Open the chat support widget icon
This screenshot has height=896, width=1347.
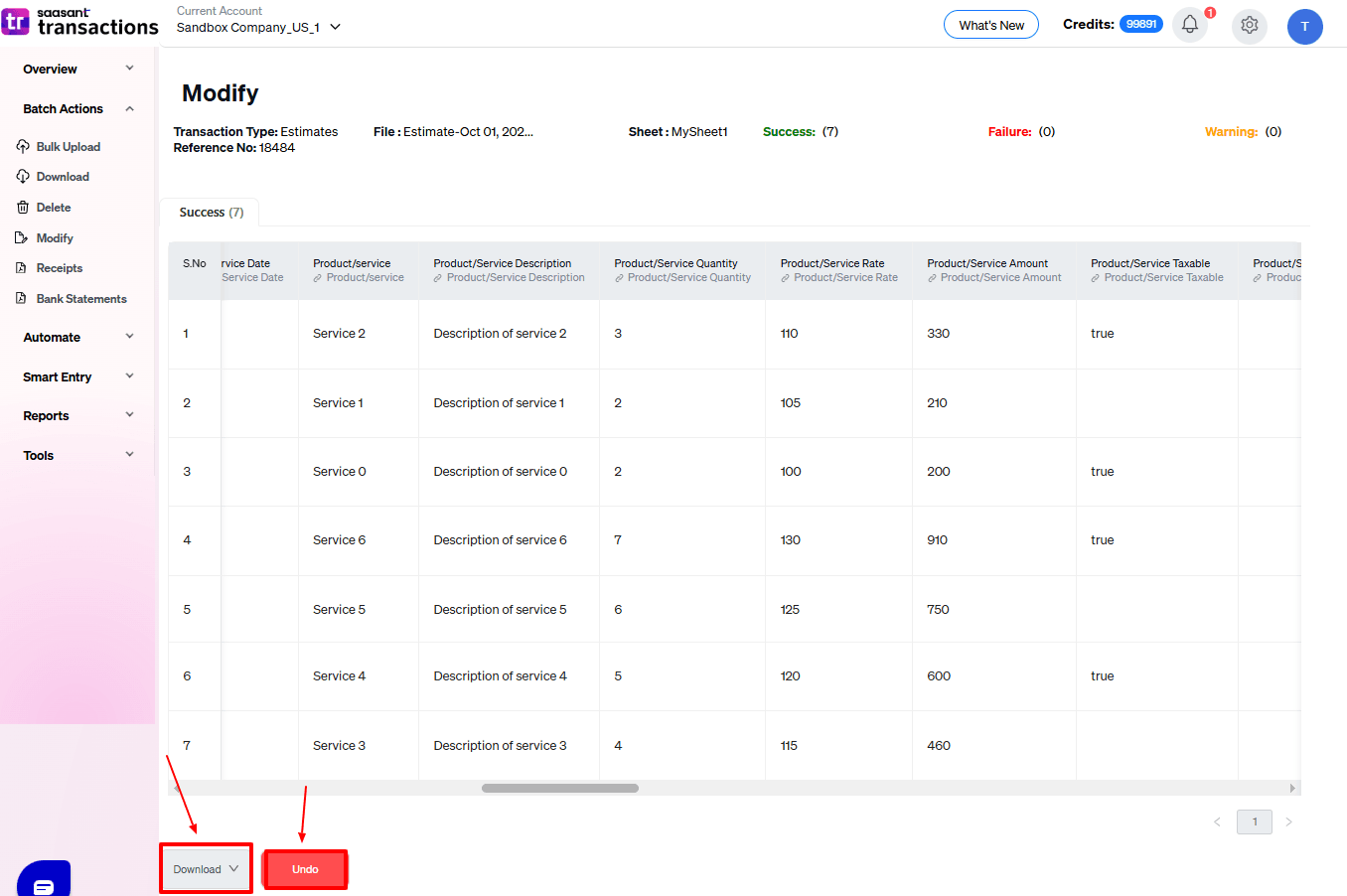44,882
